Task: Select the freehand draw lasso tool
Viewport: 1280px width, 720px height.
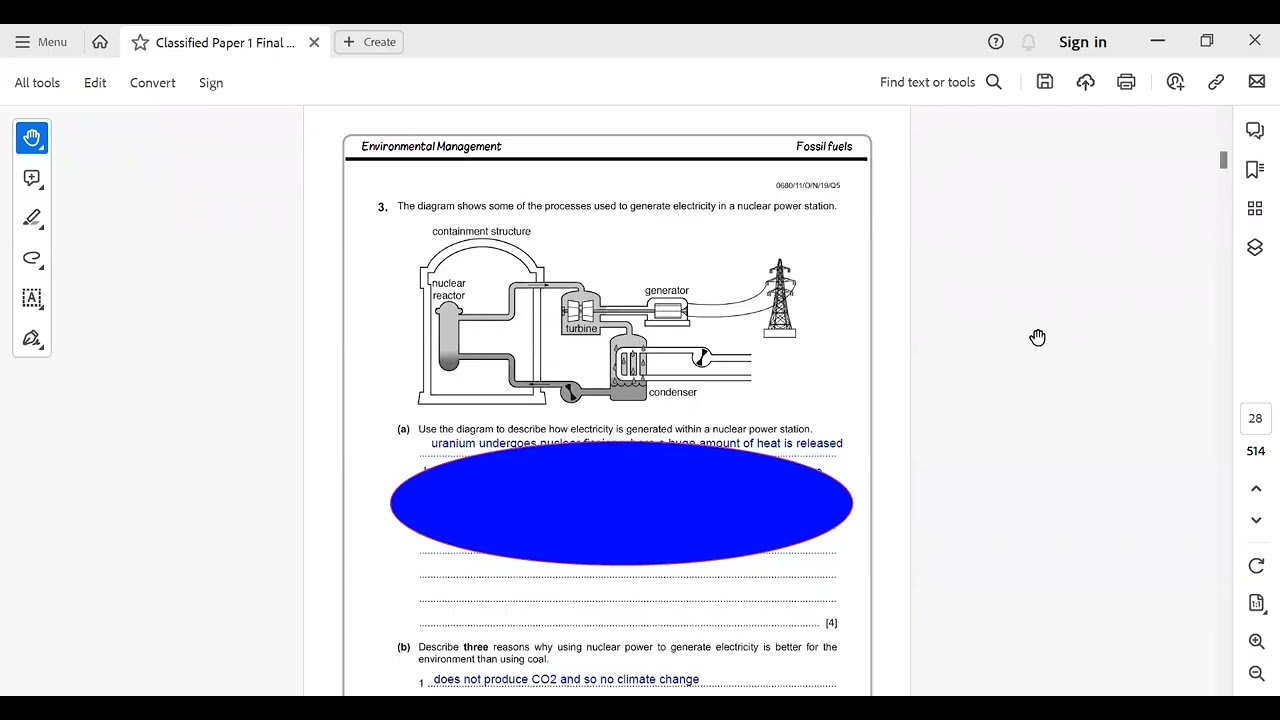Action: (x=32, y=259)
